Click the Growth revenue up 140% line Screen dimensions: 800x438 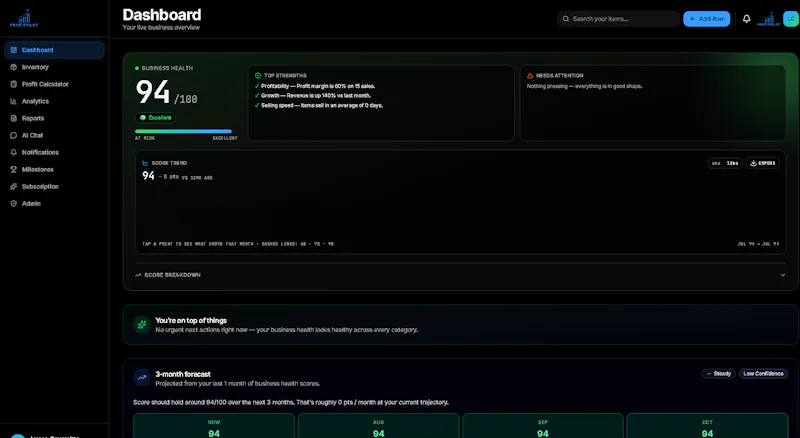click(312, 96)
